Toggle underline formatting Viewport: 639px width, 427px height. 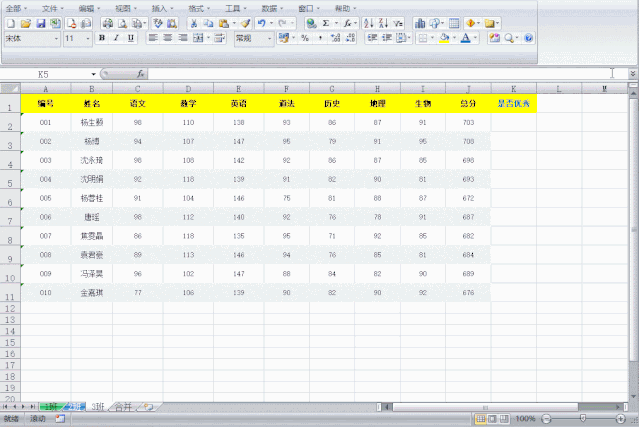coord(131,38)
